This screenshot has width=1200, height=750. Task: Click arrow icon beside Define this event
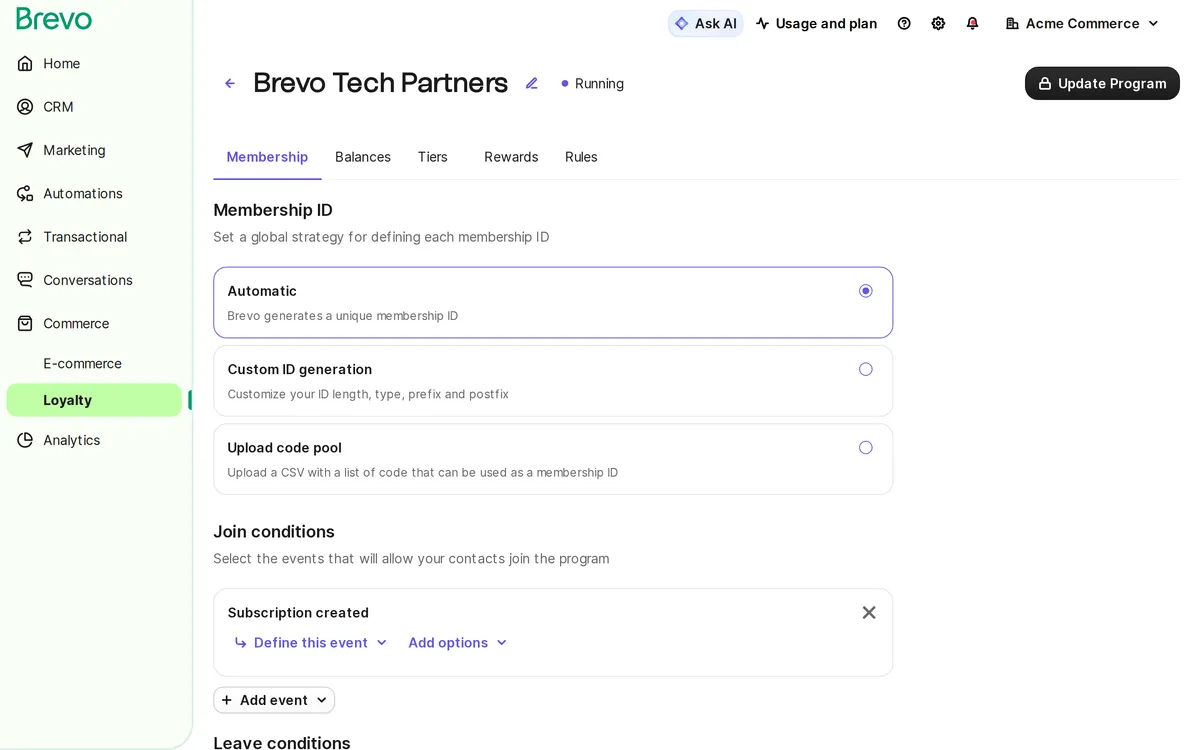pos(240,643)
